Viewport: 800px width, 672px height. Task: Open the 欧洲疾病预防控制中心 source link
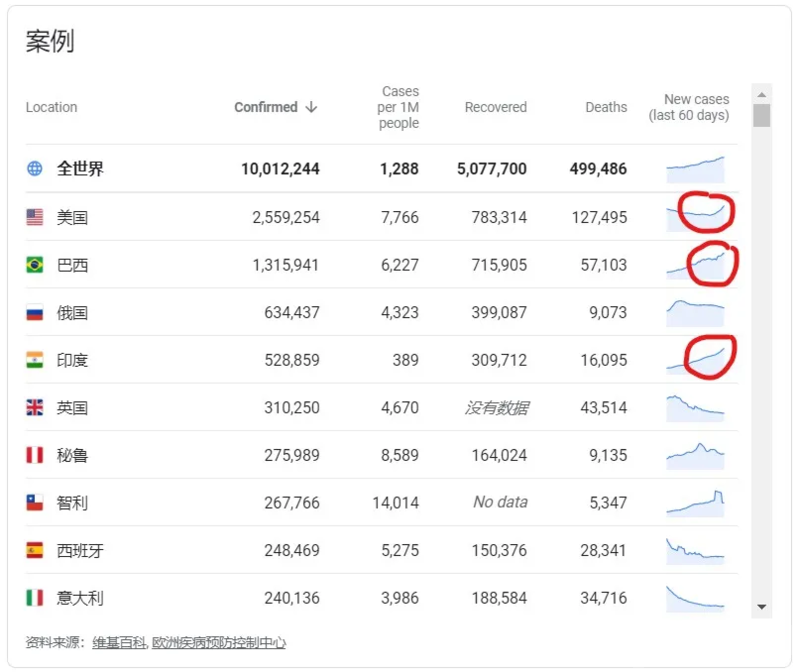pos(218,643)
